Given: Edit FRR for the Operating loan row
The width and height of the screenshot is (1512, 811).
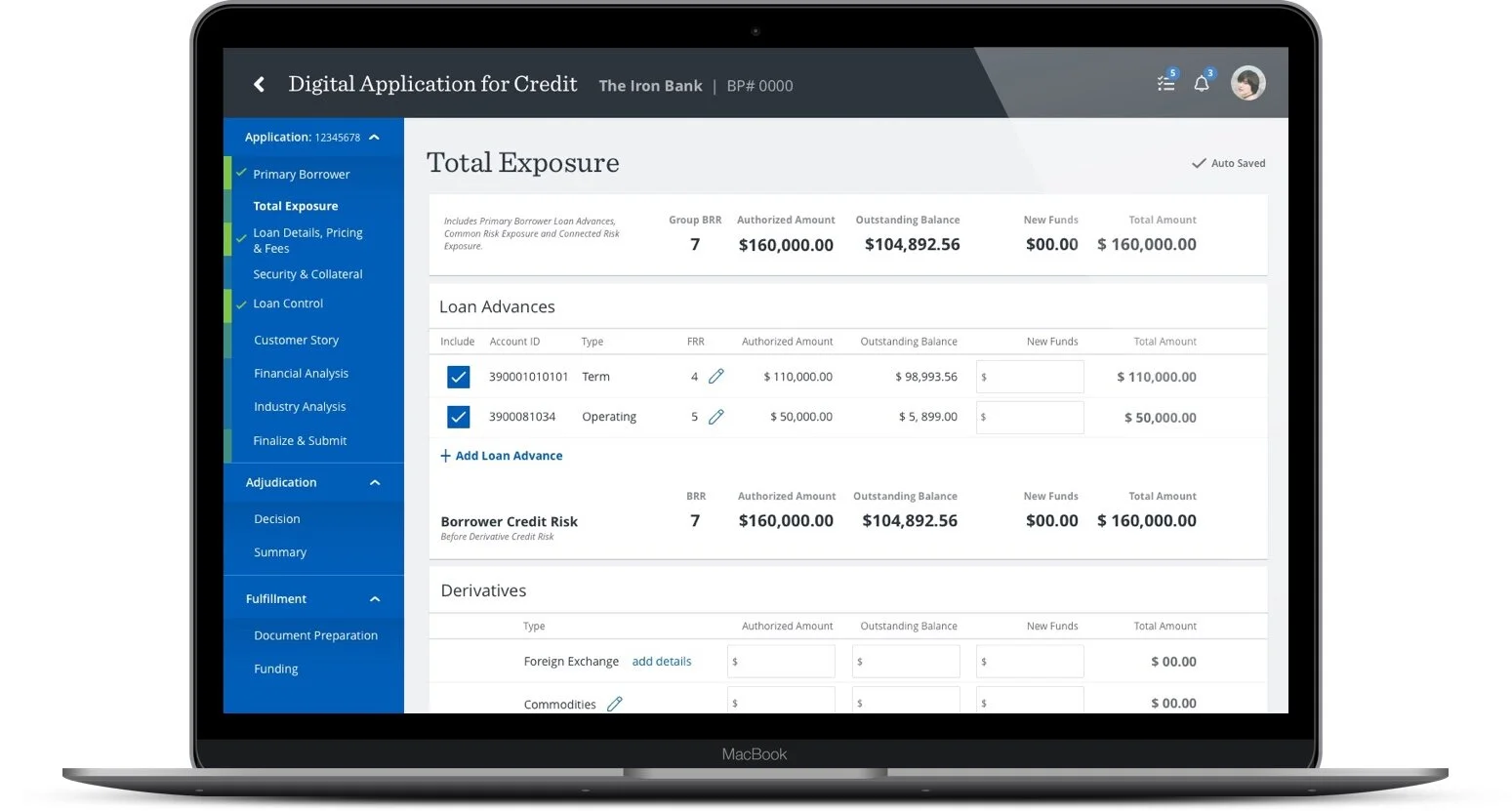Looking at the screenshot, I should pyautogui.click(x=715, y=417).
